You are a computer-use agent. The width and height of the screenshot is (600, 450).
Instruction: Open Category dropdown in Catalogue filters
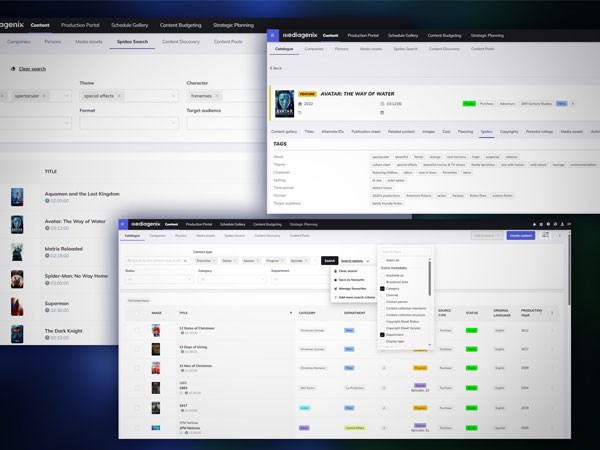232,279
